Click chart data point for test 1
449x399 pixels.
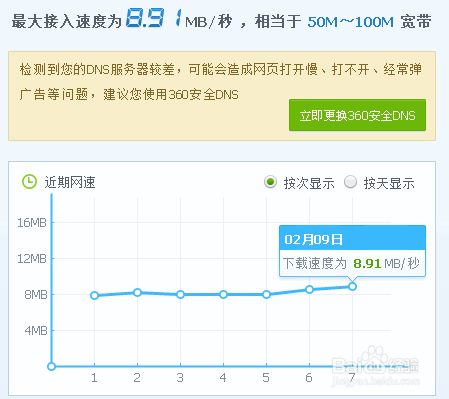point(94,295)
